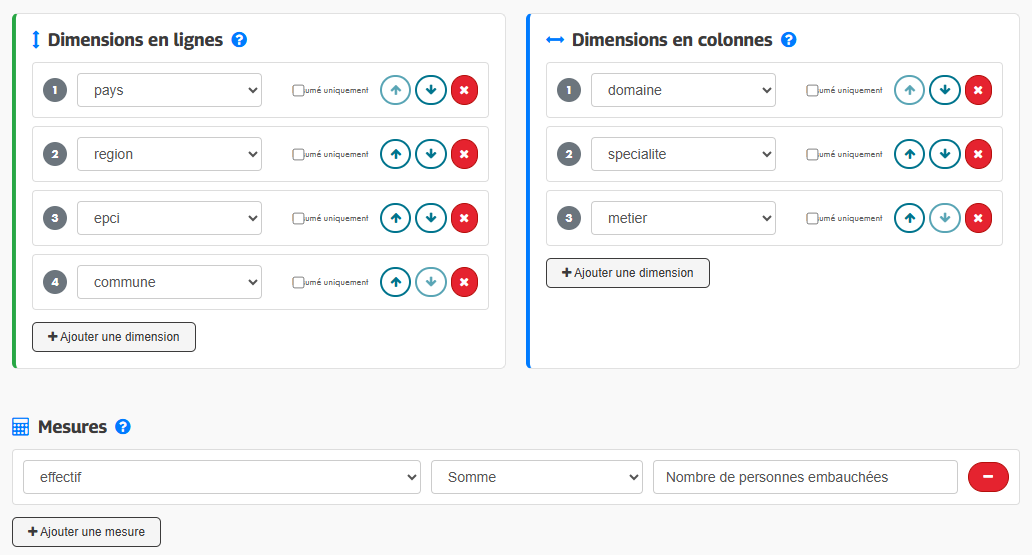Click the measure label field 'Nombre de personnes embauchées'

pyautogui.click(x=805, y=477)
